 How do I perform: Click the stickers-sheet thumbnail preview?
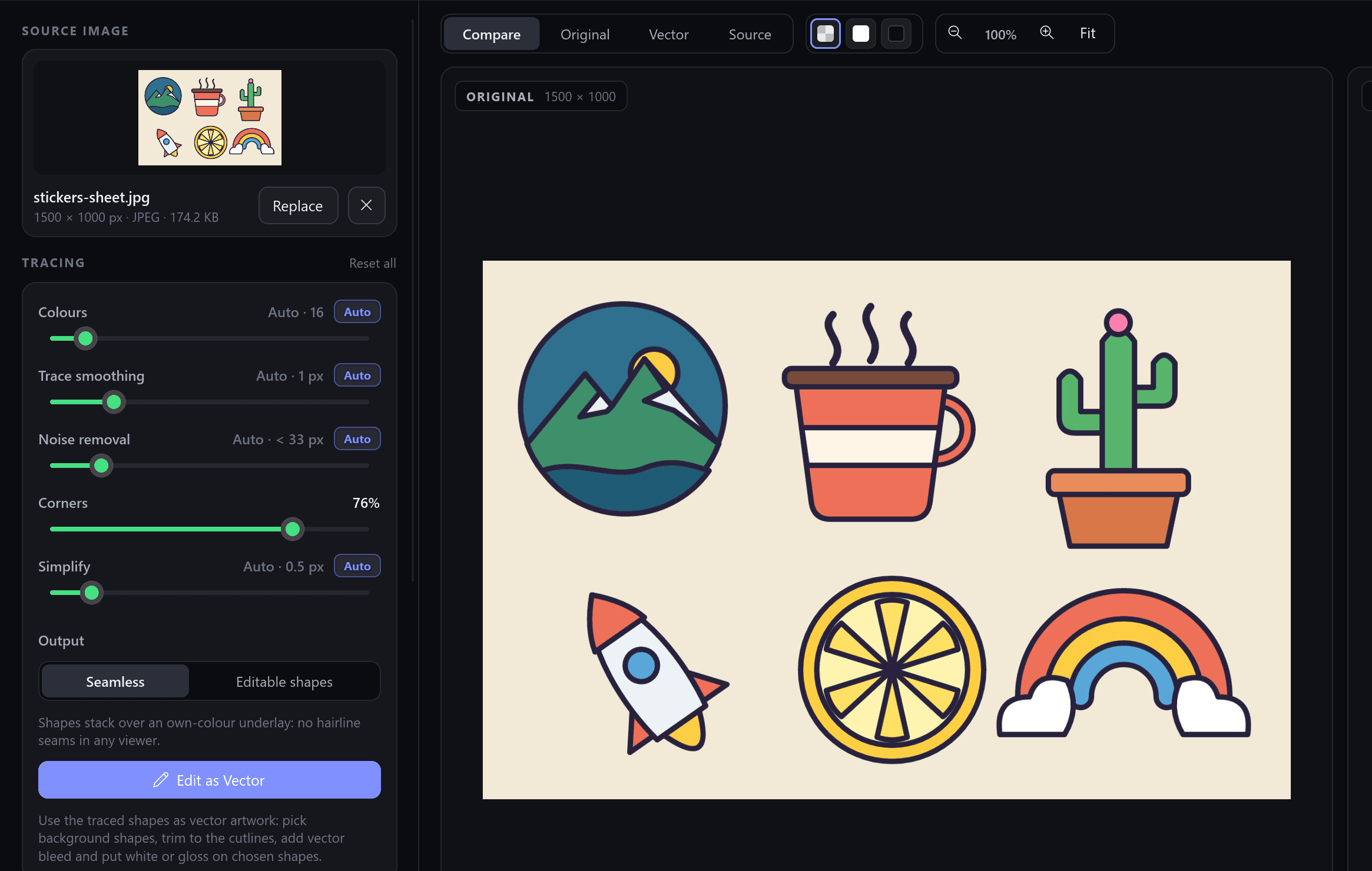point(210,118)
